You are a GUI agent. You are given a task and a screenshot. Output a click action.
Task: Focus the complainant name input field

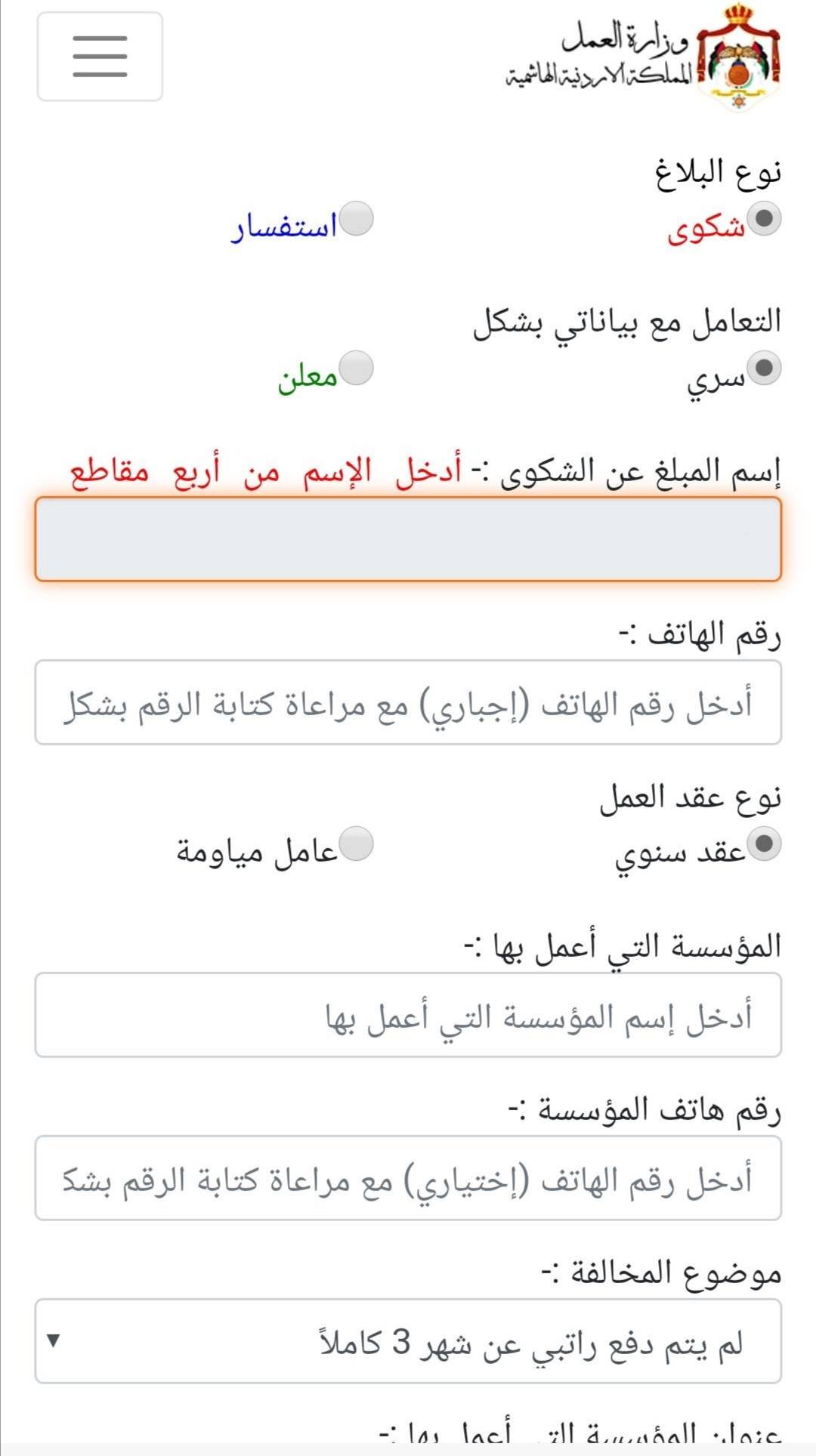(408, 539)
